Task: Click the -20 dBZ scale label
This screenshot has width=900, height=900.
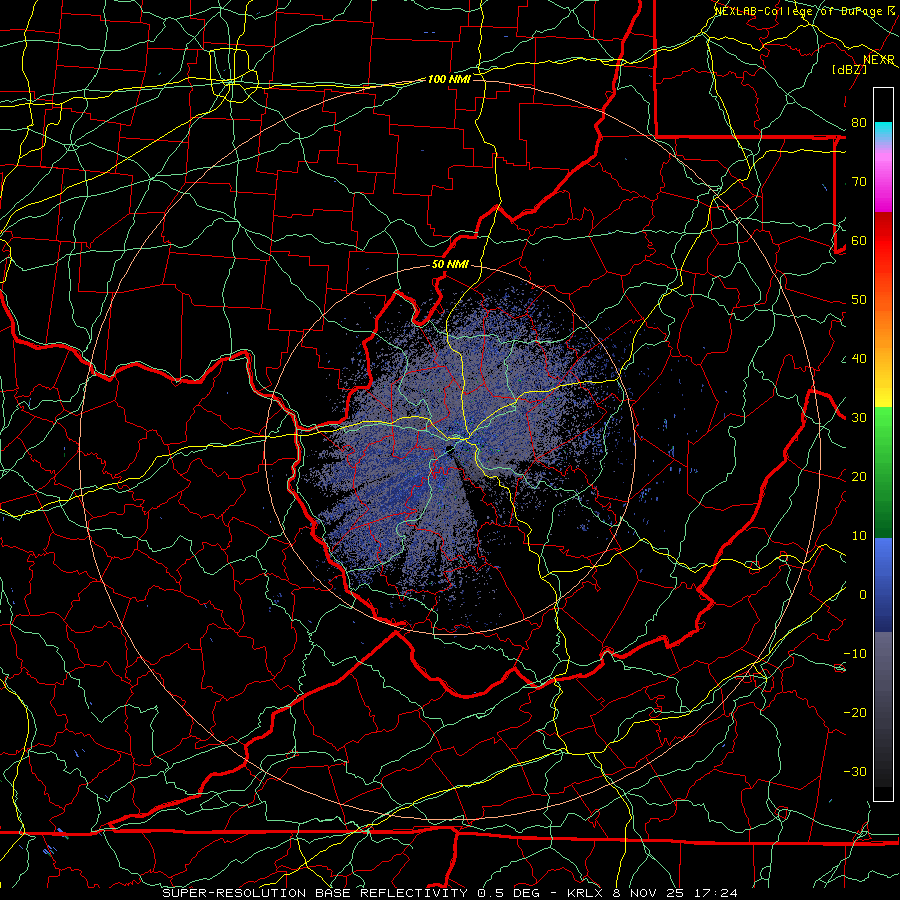Action: click(x=855, y=713)
